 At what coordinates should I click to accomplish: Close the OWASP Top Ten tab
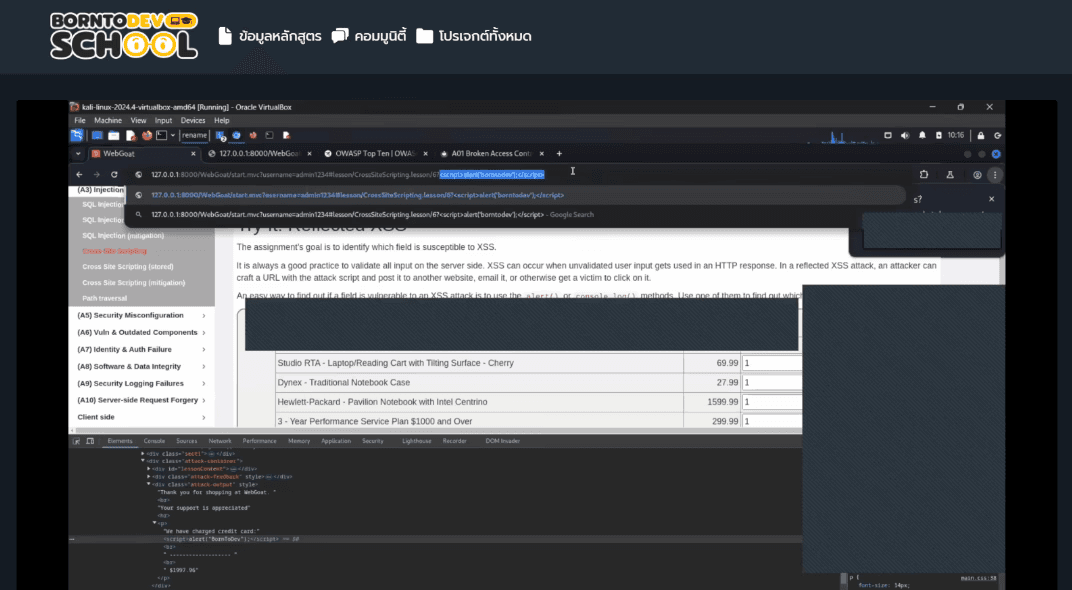pyautogui.click(x=426, y=154)
